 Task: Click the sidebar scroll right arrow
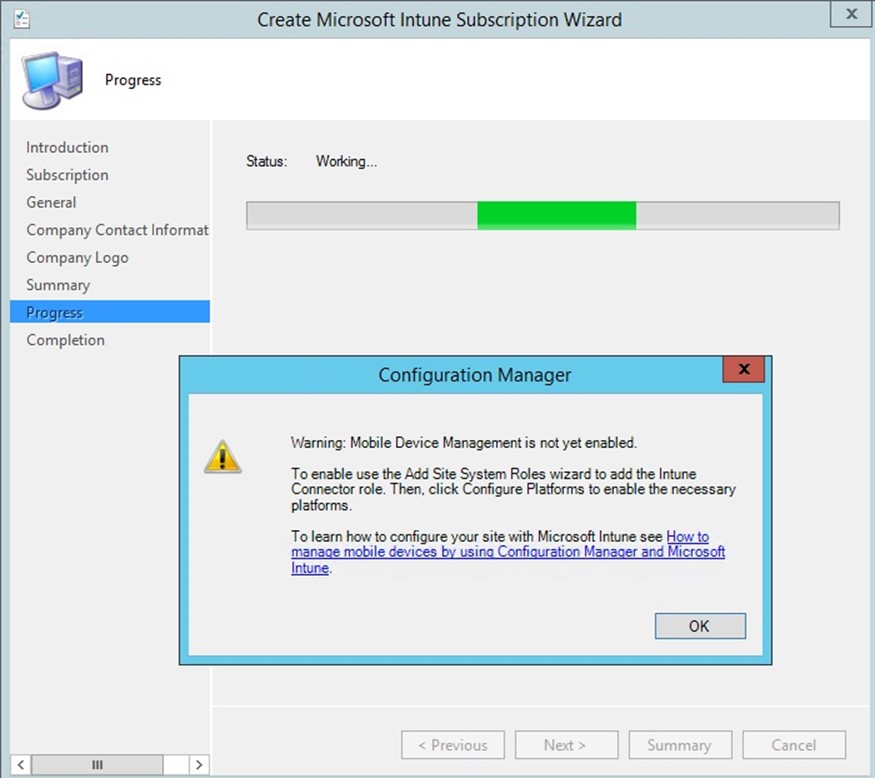tap(199, 764)
